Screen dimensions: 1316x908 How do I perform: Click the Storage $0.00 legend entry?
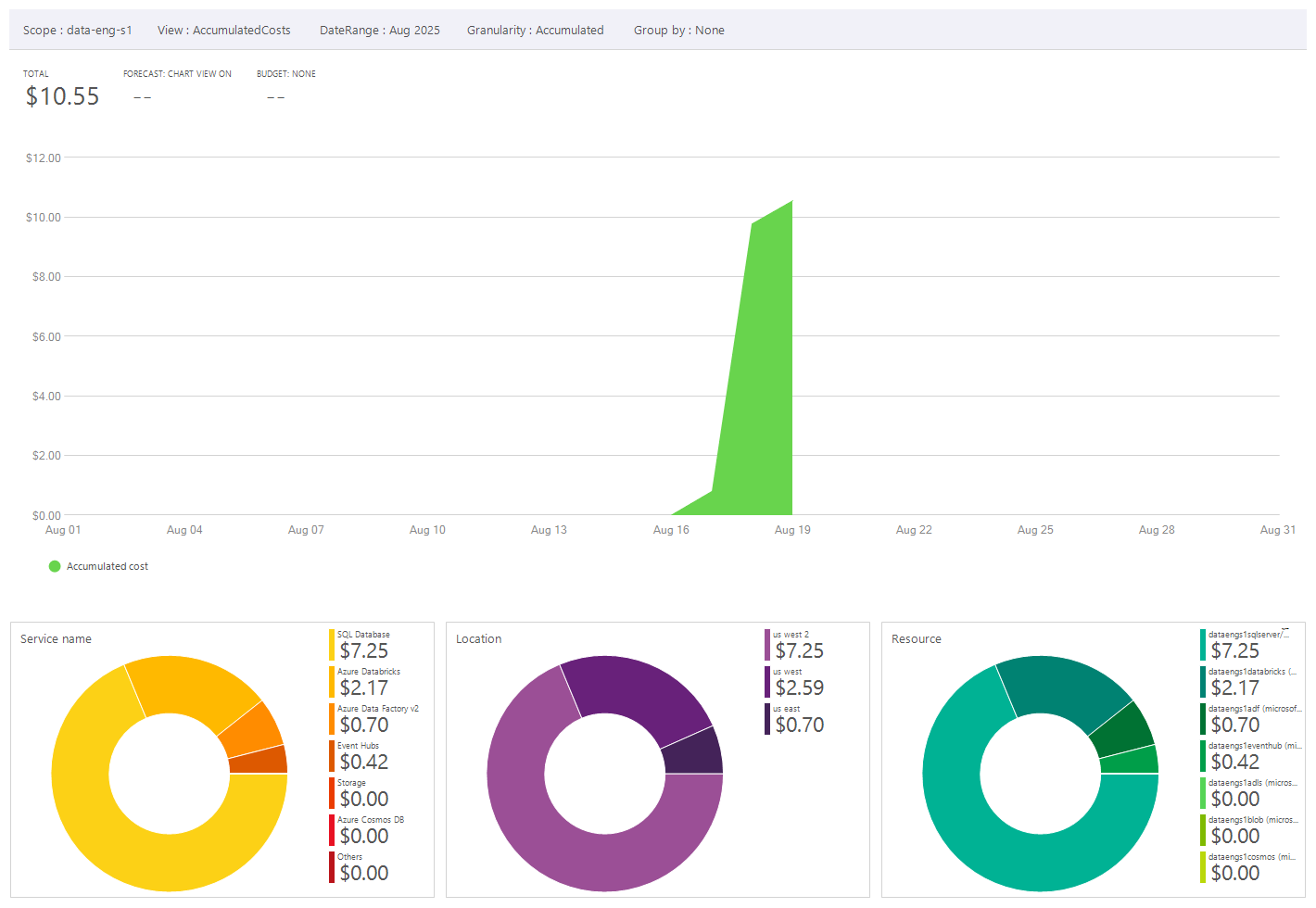click(361, 793)
